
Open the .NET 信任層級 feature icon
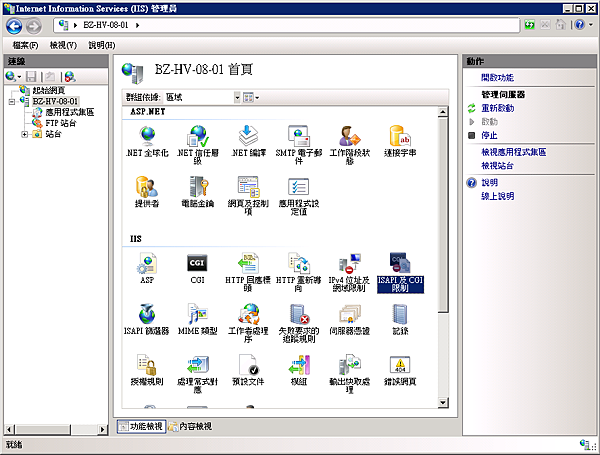[x=197, y=145]
